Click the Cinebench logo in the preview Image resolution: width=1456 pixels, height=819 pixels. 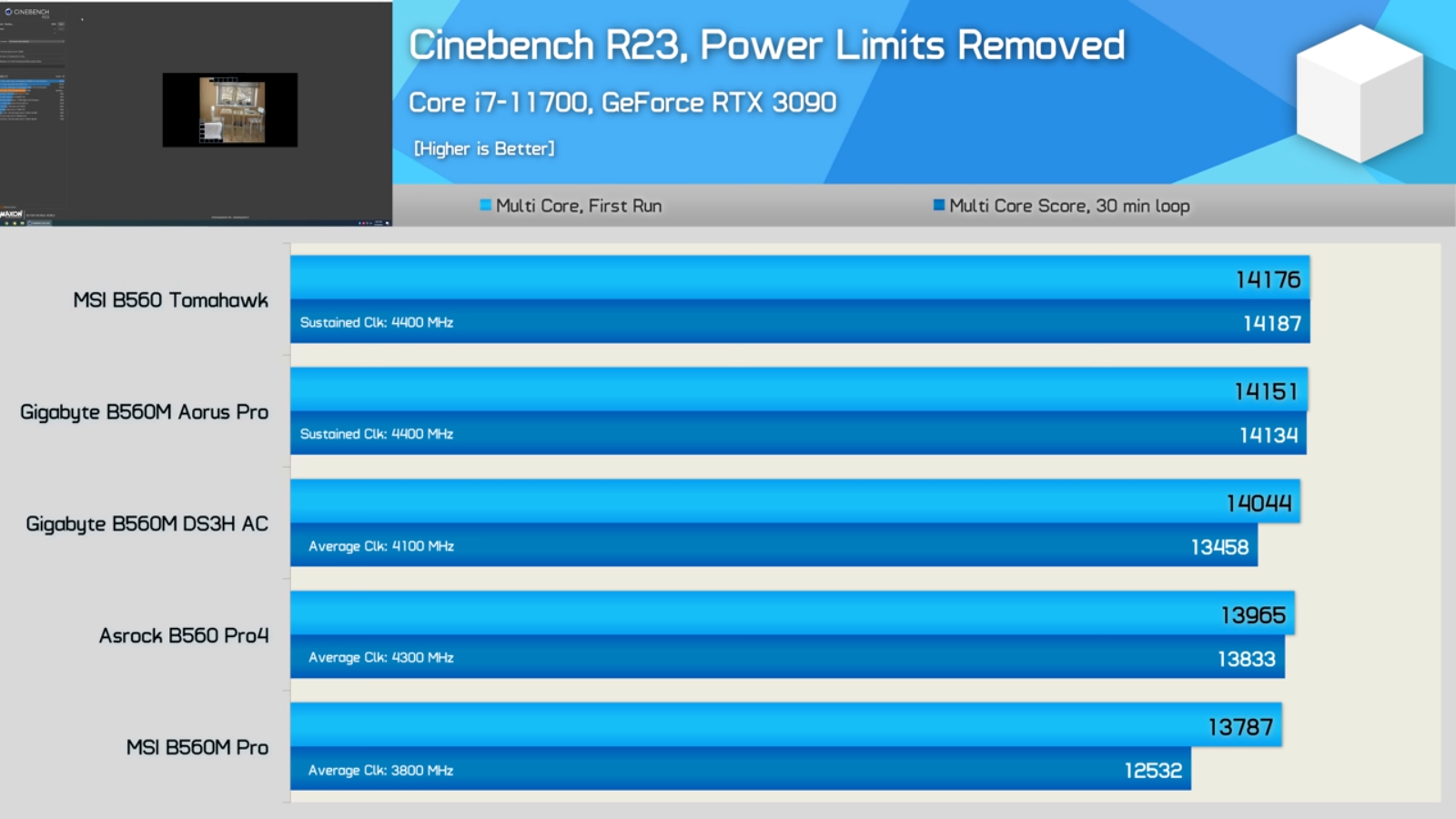pos(27,12)
